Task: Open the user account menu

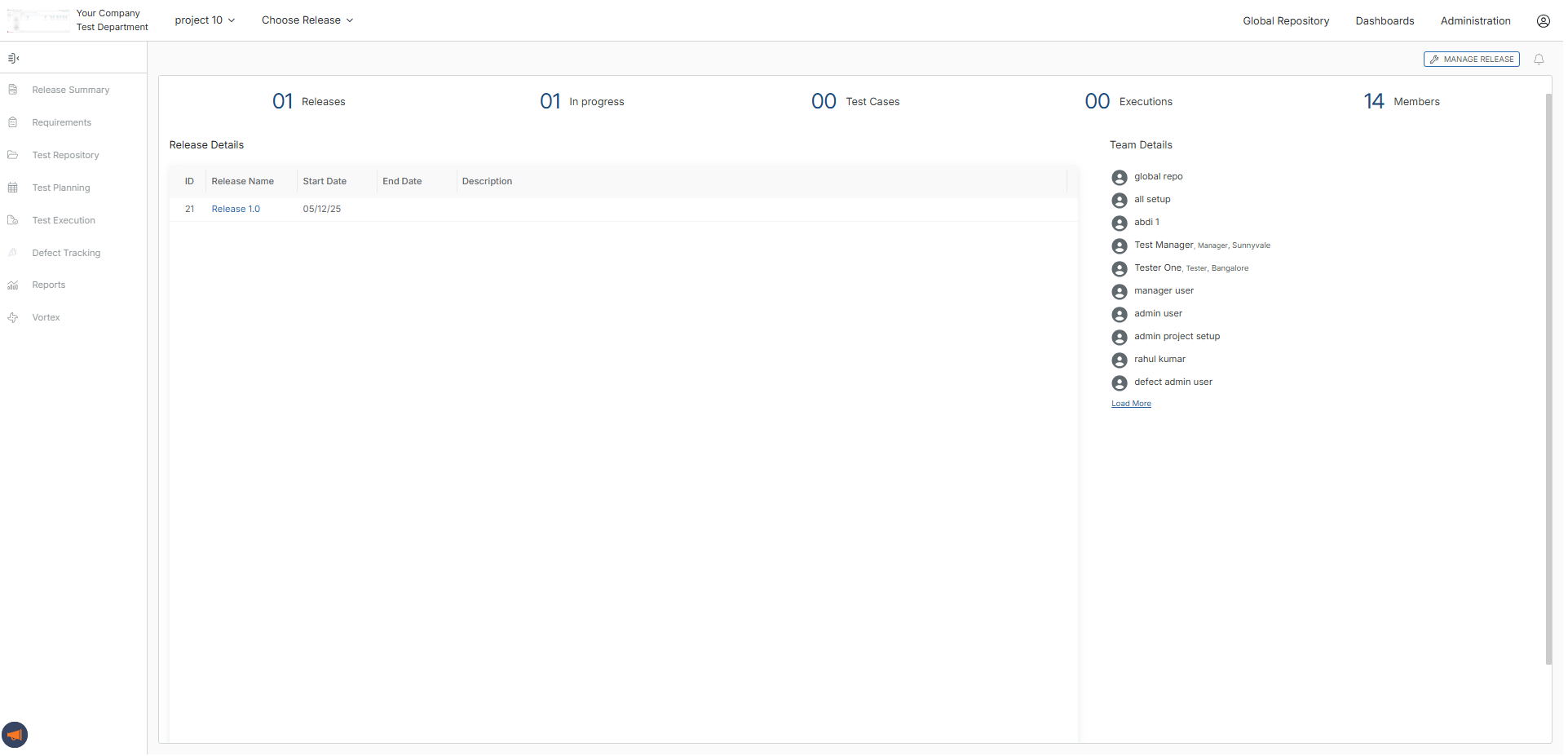Action: (1543, 20)
